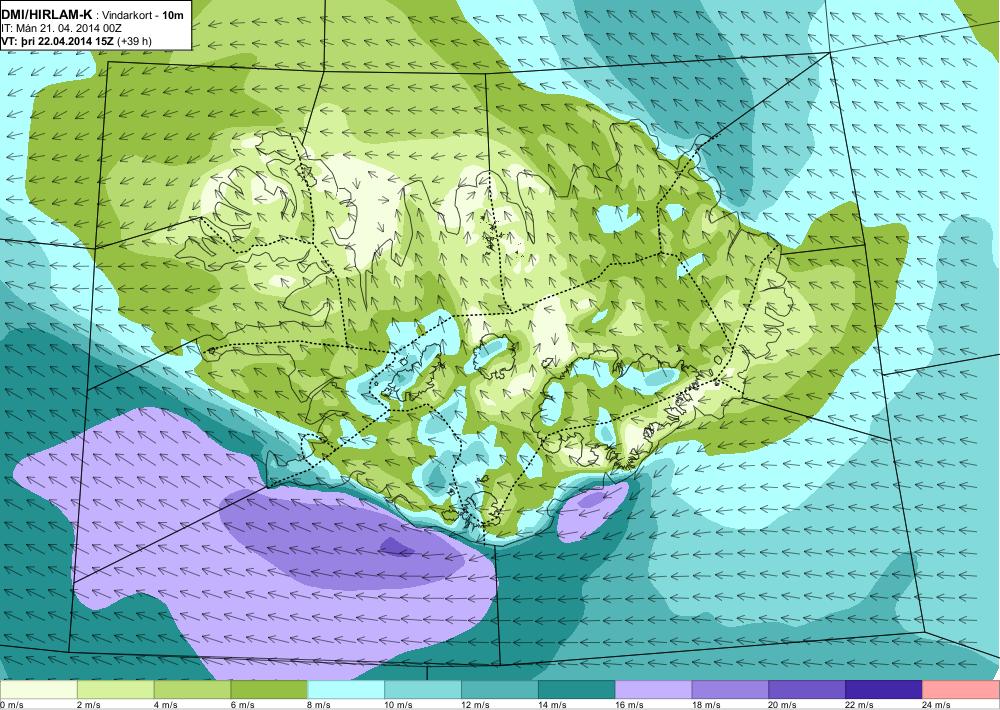Click the '4 m/s' legend label

[x=166, y=705]
